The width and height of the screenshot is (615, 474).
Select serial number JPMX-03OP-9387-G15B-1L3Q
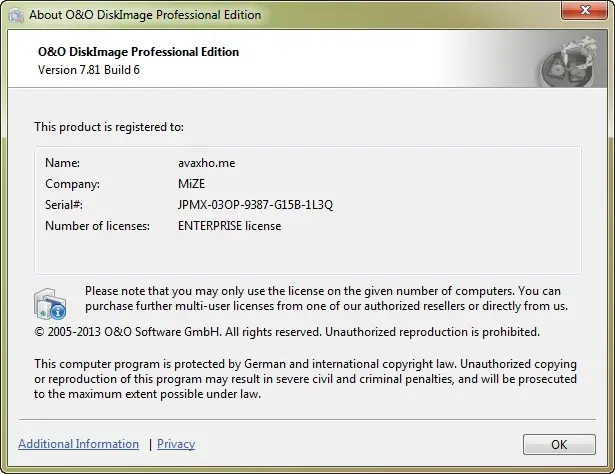[255, 205]
